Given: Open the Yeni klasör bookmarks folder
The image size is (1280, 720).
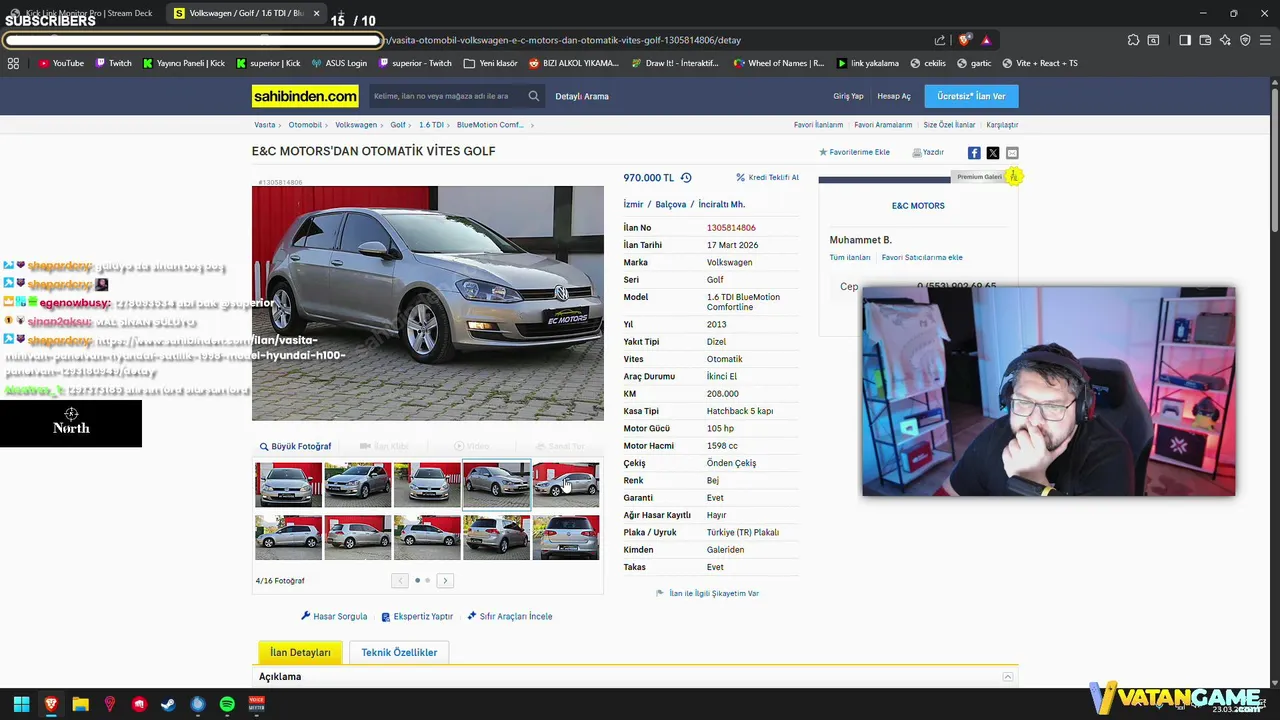Looking at the screenshot, I should (x=491, y=63).
